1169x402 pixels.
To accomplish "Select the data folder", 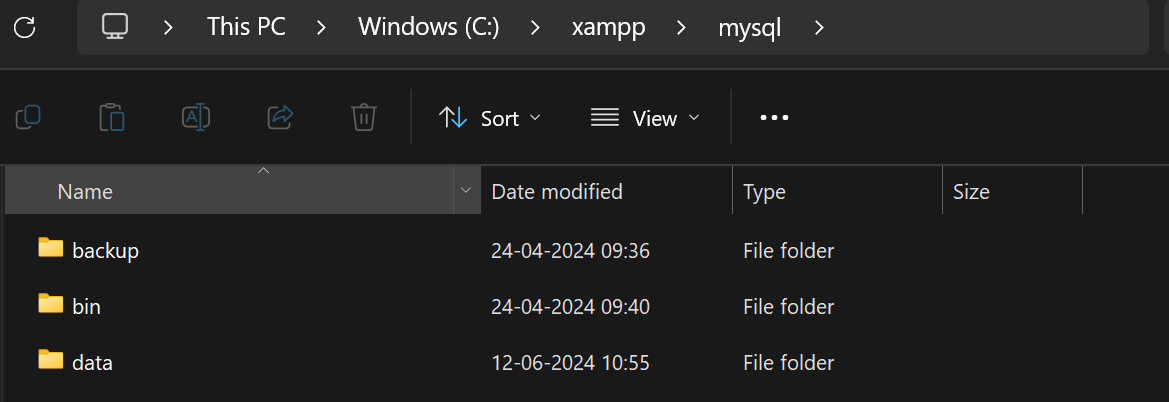I will pyautogui.click(x=92, y=362).
